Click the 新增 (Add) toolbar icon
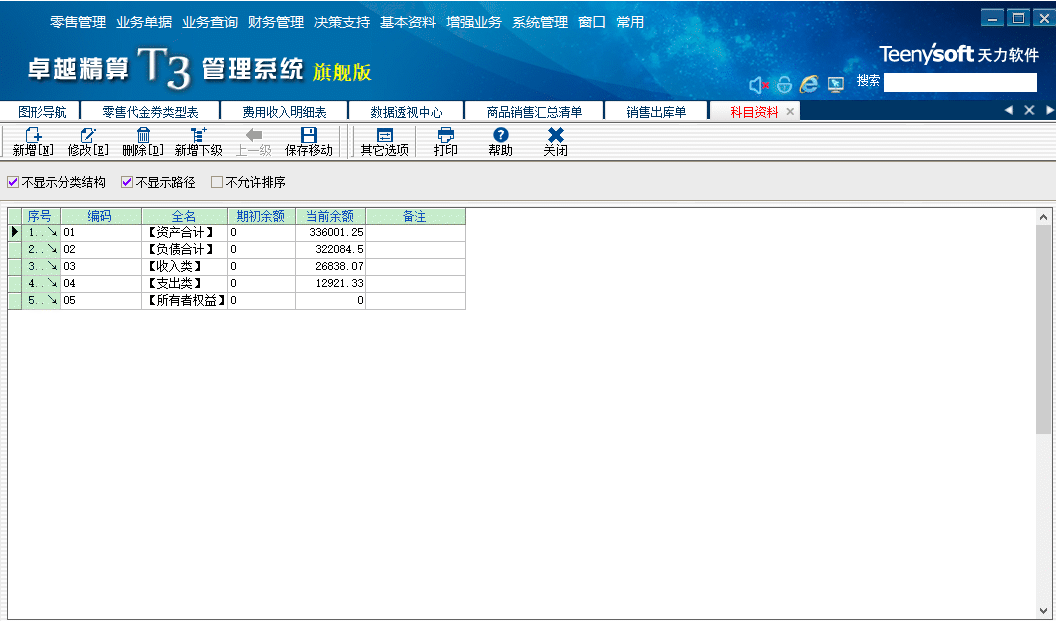 pyautogui.click(x=33, y=135)
